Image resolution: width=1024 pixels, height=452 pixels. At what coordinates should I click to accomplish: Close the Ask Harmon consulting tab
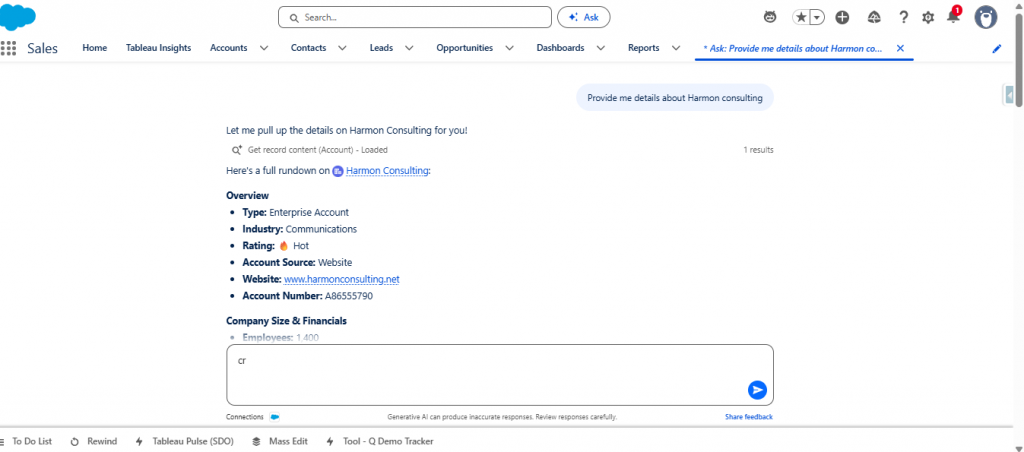(900, 48)
